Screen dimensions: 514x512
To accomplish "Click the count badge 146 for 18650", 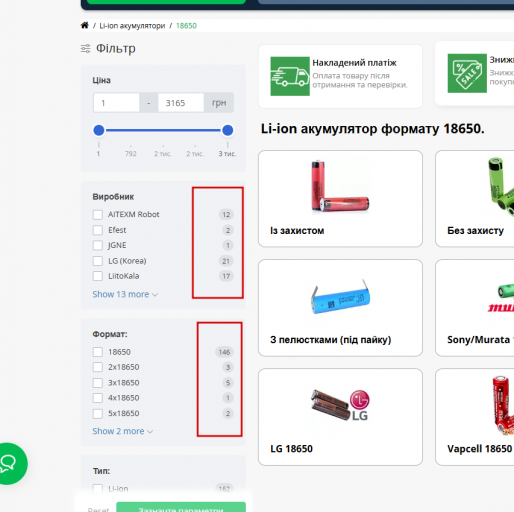I will tap(224, 352).
